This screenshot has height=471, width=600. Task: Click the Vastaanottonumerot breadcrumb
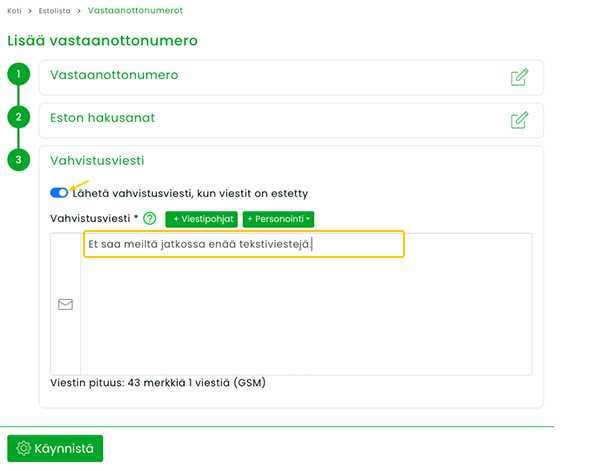click(135, 10)
